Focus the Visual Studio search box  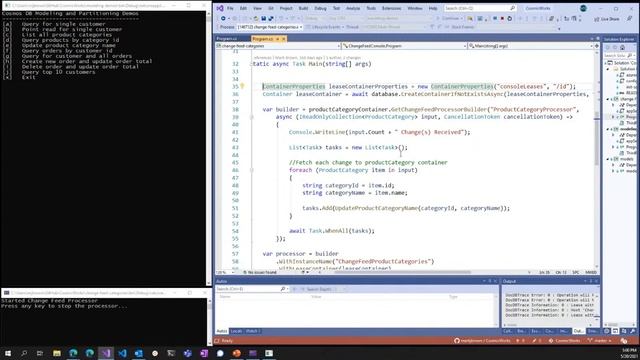(x=480, y=8)
